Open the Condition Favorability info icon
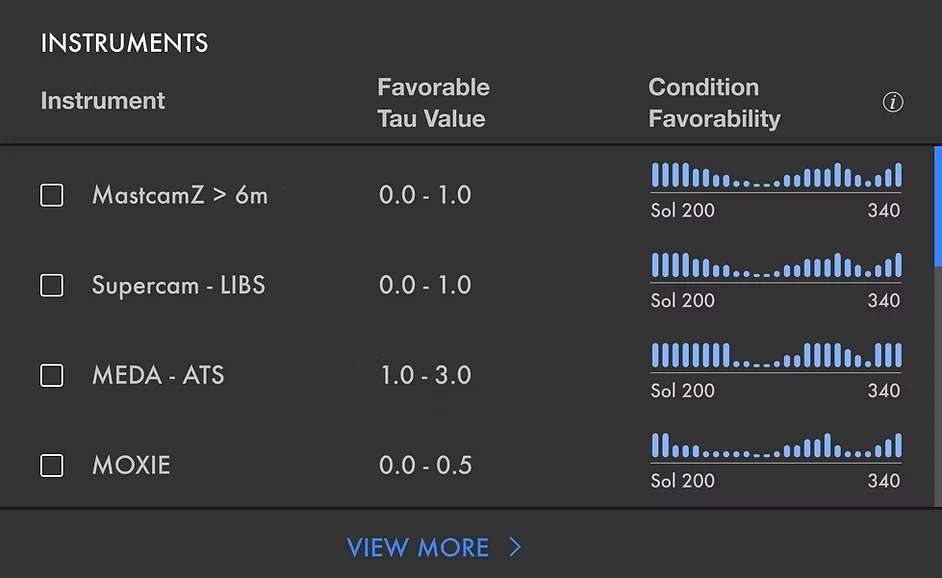This screenshot has height=578, width=942. [x=893, y=102]
